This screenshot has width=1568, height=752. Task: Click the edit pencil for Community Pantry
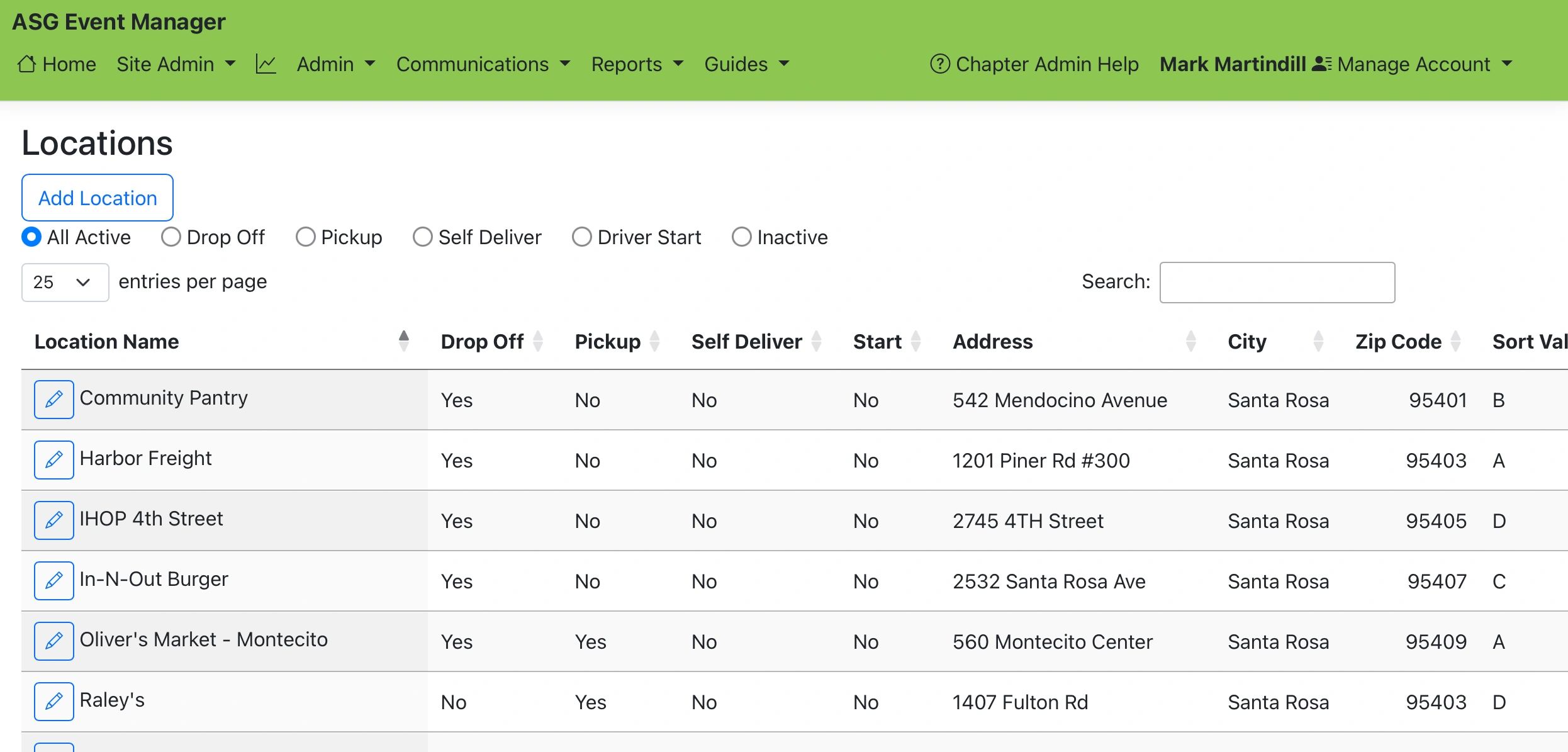[54, 399]
